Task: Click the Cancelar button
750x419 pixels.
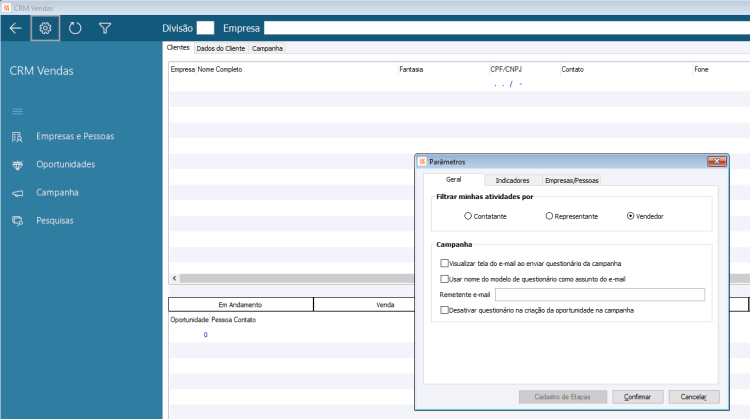Action: point(694,397)
